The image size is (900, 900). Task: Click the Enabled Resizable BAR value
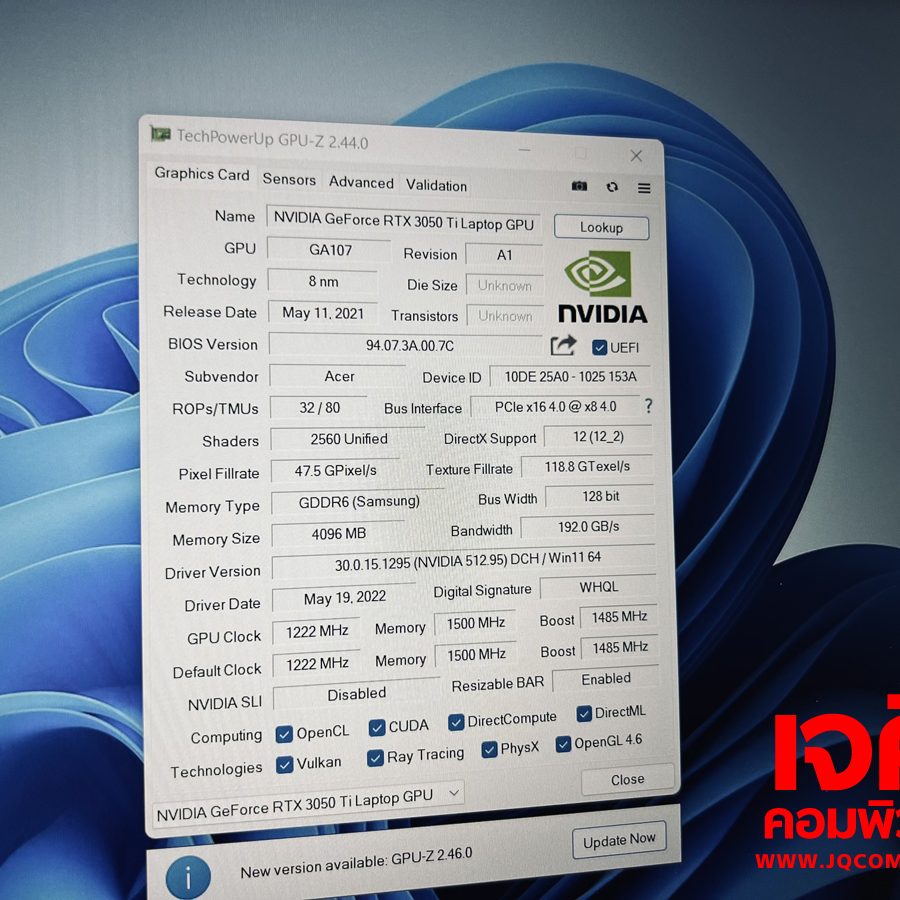pos(606,679)
